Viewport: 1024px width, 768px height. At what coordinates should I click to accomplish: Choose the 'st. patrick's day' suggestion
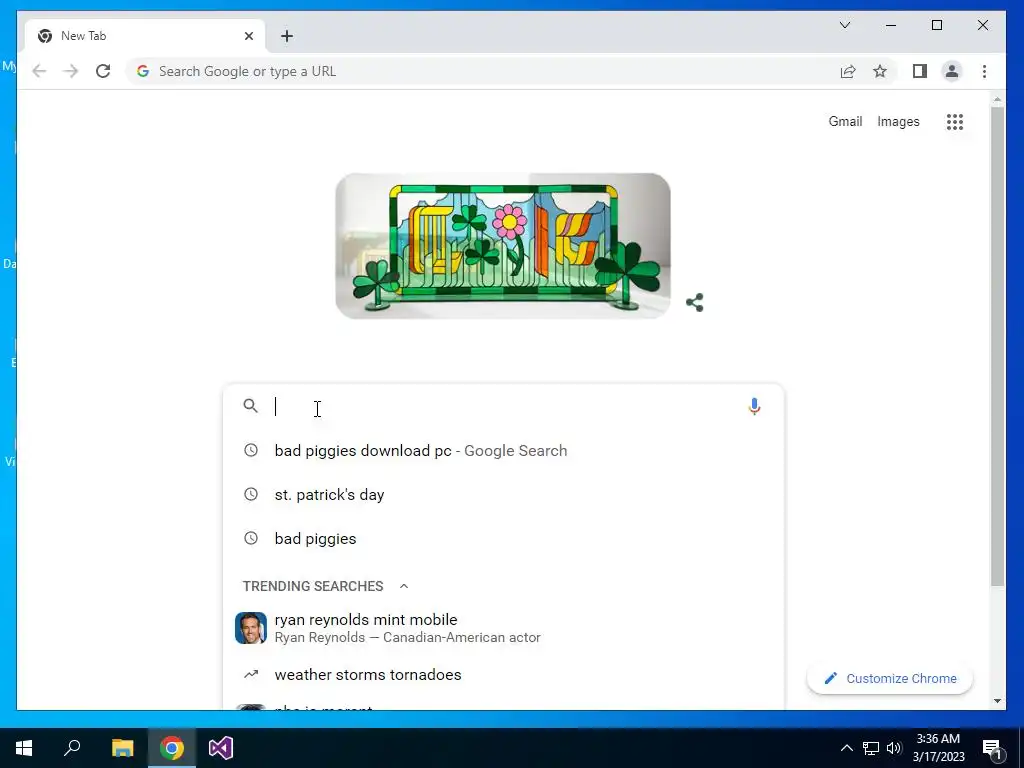[503, 494]
